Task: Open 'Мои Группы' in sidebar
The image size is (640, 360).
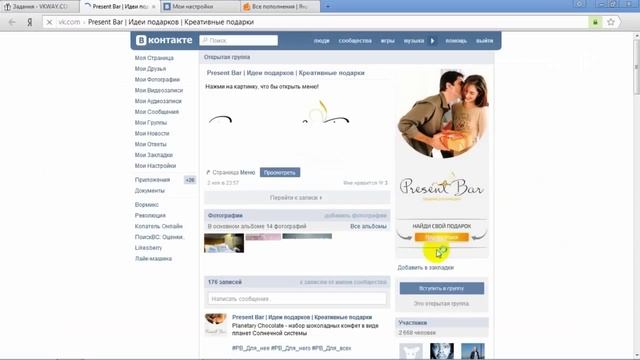Action: click(151, 123)
